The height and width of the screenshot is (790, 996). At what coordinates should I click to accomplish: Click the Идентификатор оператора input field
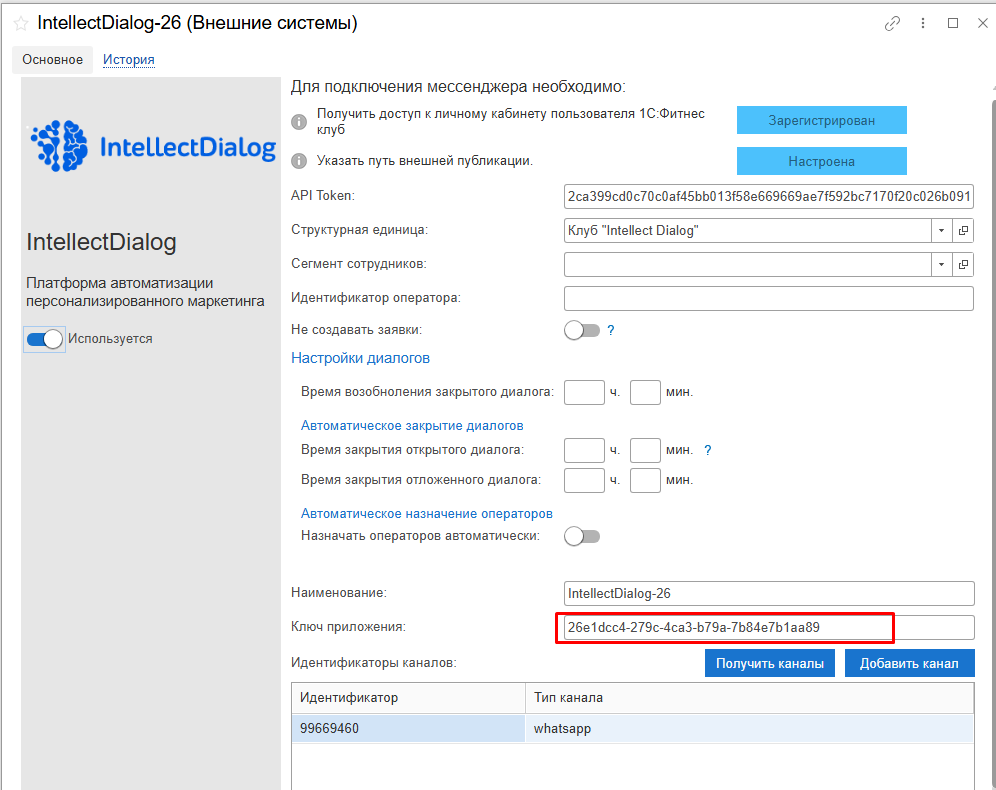pos(768,298)
